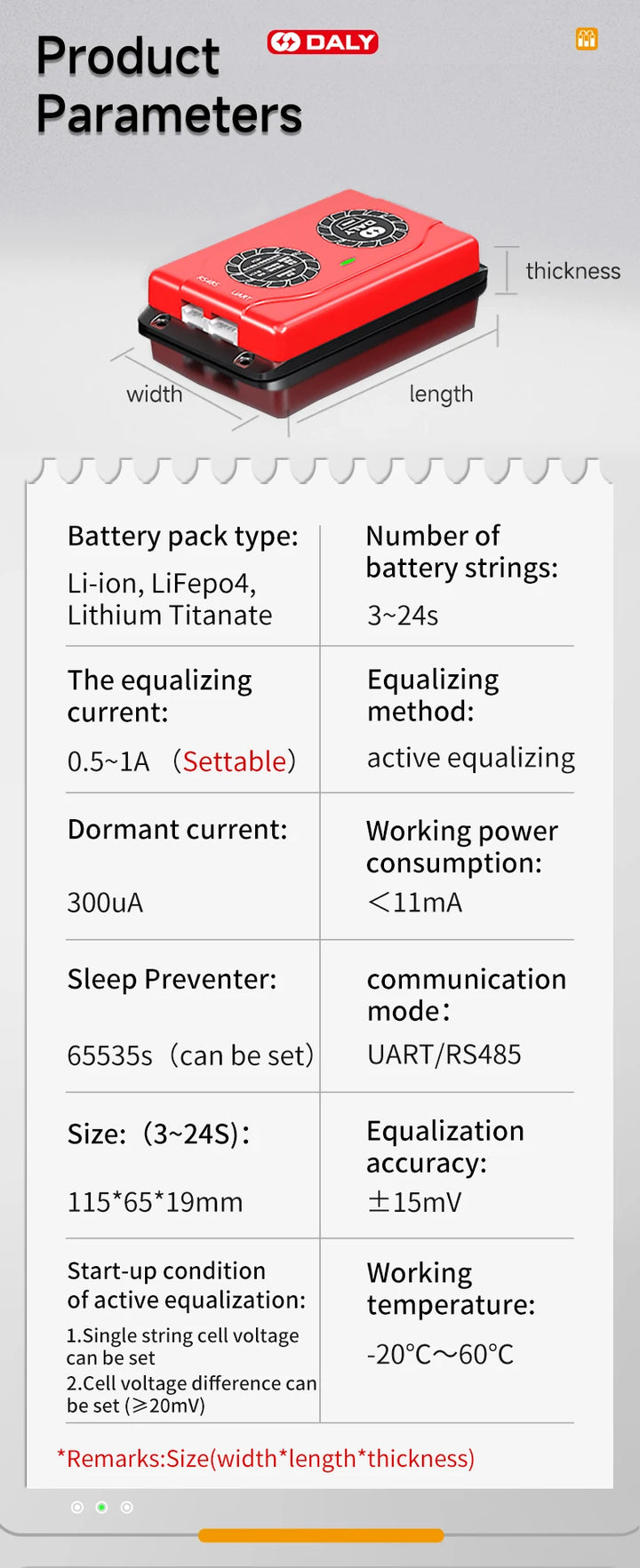Click the red DALY logo

tap(323, 42)
